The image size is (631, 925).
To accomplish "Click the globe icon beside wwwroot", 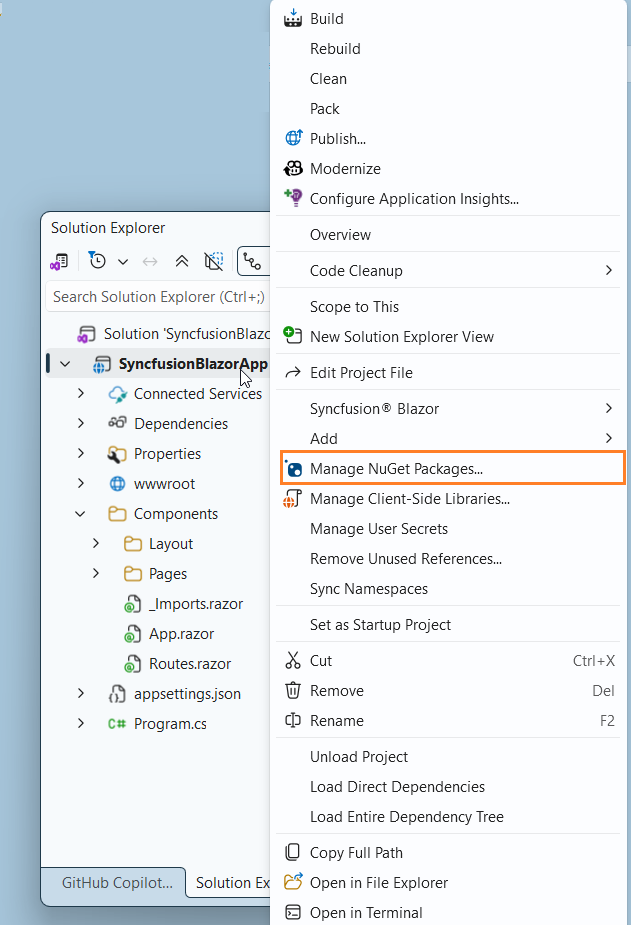I will click(x=118, y=483).
